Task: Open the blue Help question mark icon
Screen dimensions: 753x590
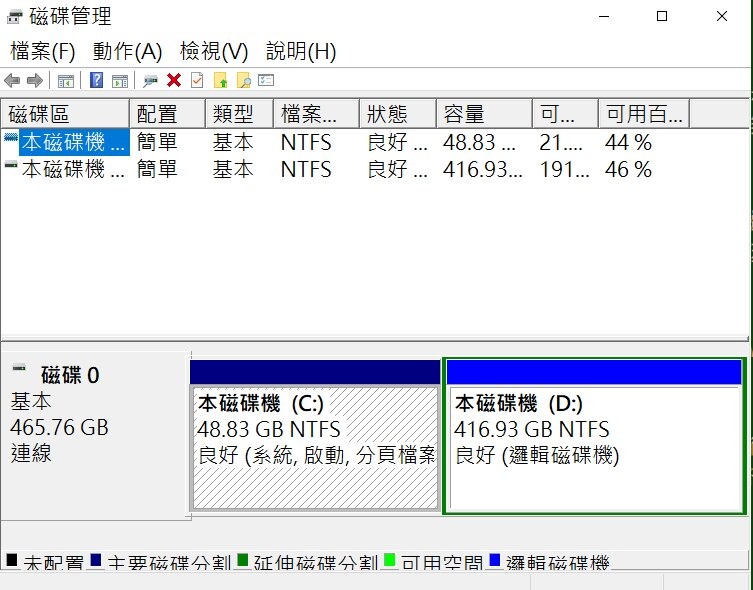Action: (97, 80)
